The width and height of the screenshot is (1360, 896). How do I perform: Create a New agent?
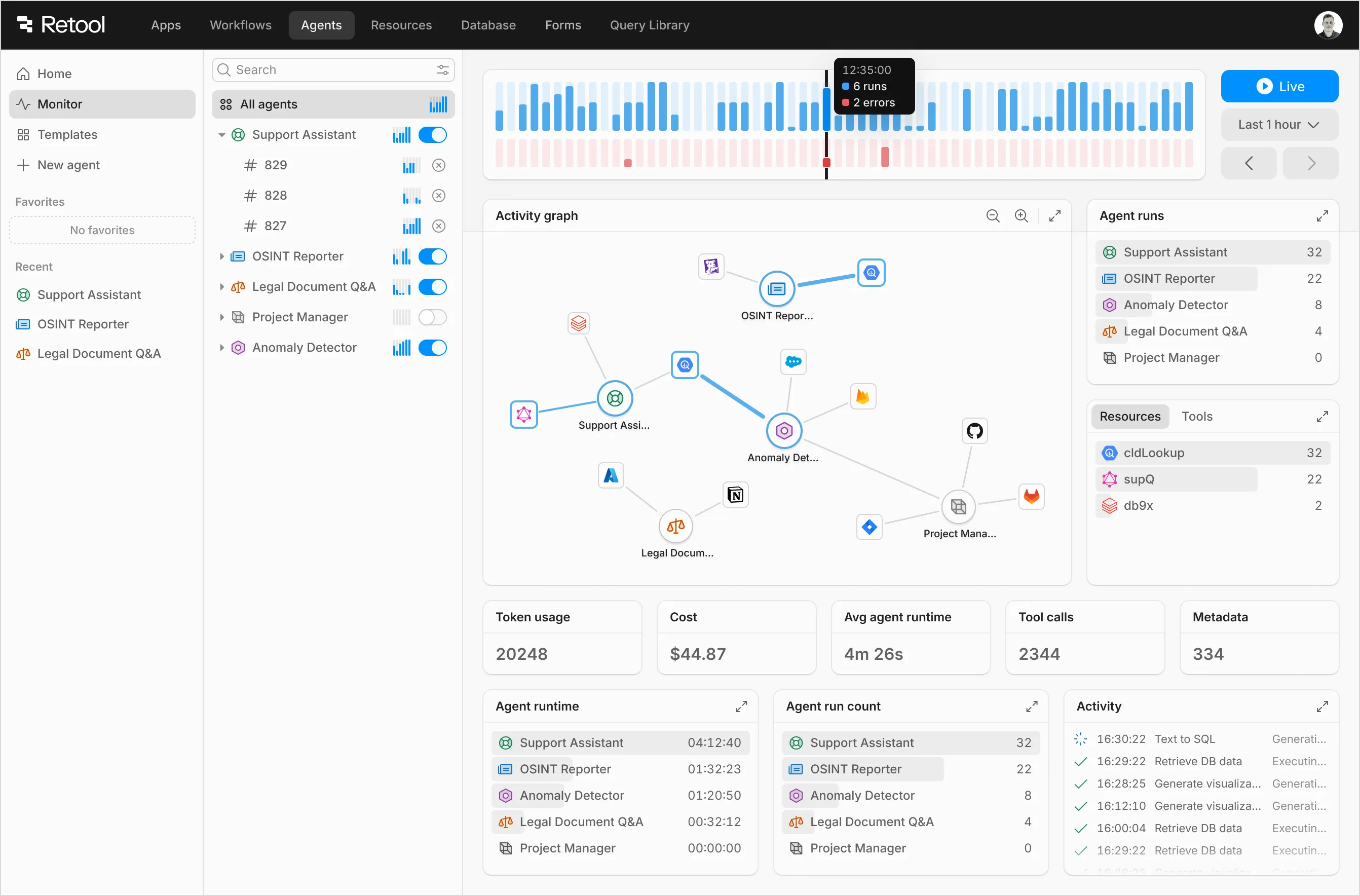[x=67, y=165]
